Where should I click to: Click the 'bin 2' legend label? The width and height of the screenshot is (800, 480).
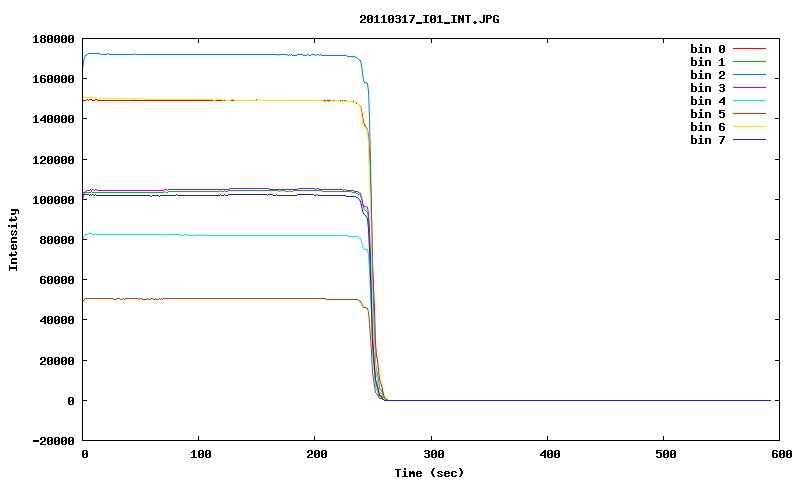point(708,75)
